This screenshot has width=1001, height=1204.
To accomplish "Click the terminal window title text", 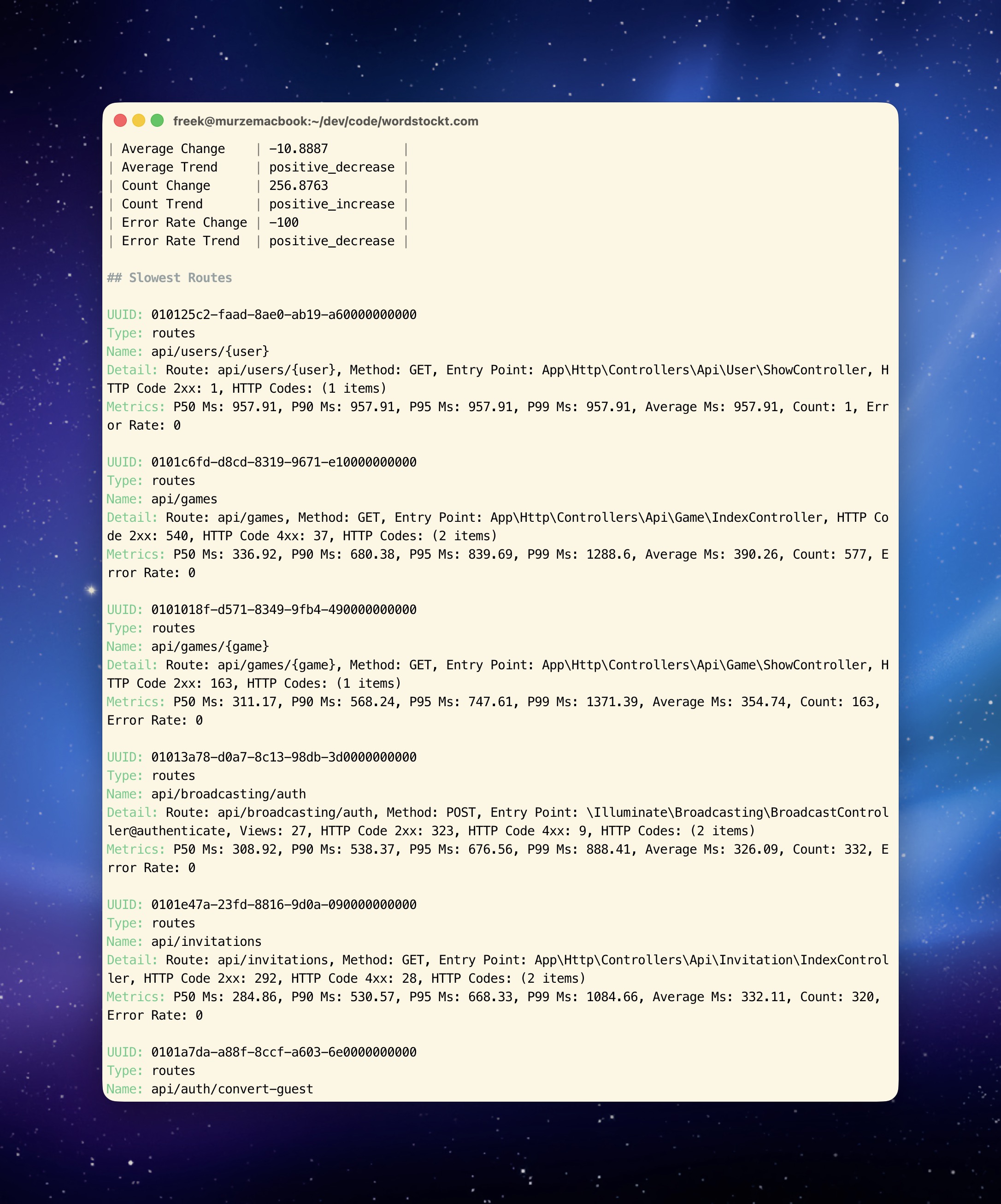I will (x=326, y=121).
